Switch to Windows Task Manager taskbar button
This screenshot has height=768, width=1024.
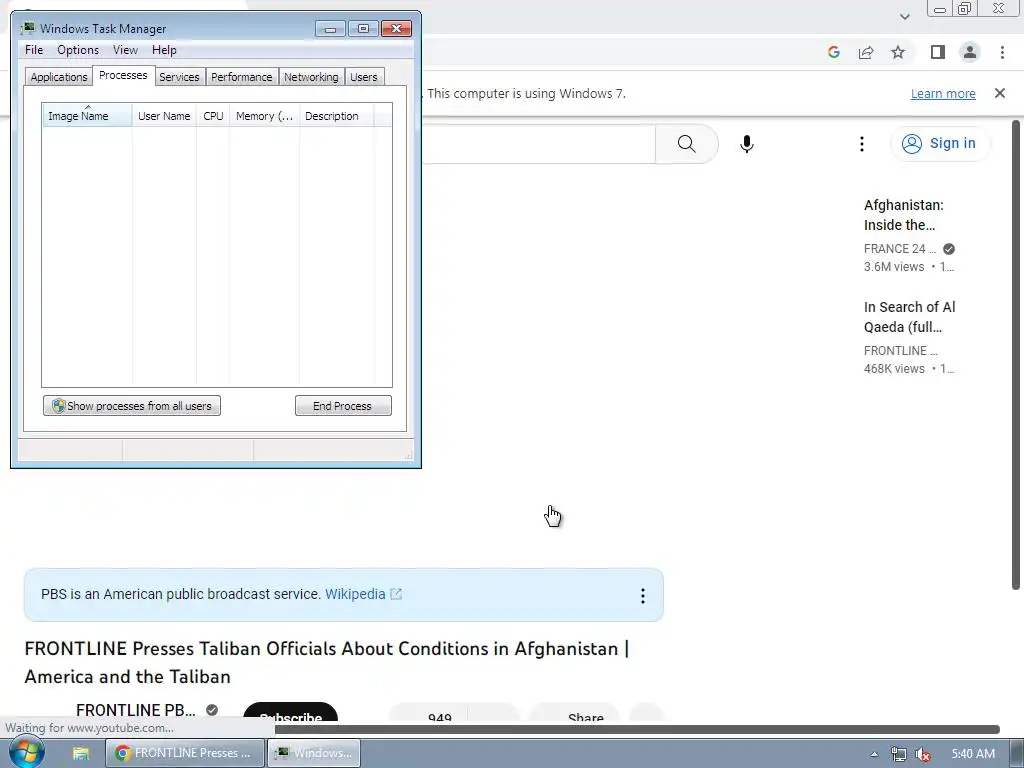coord(314,753)
